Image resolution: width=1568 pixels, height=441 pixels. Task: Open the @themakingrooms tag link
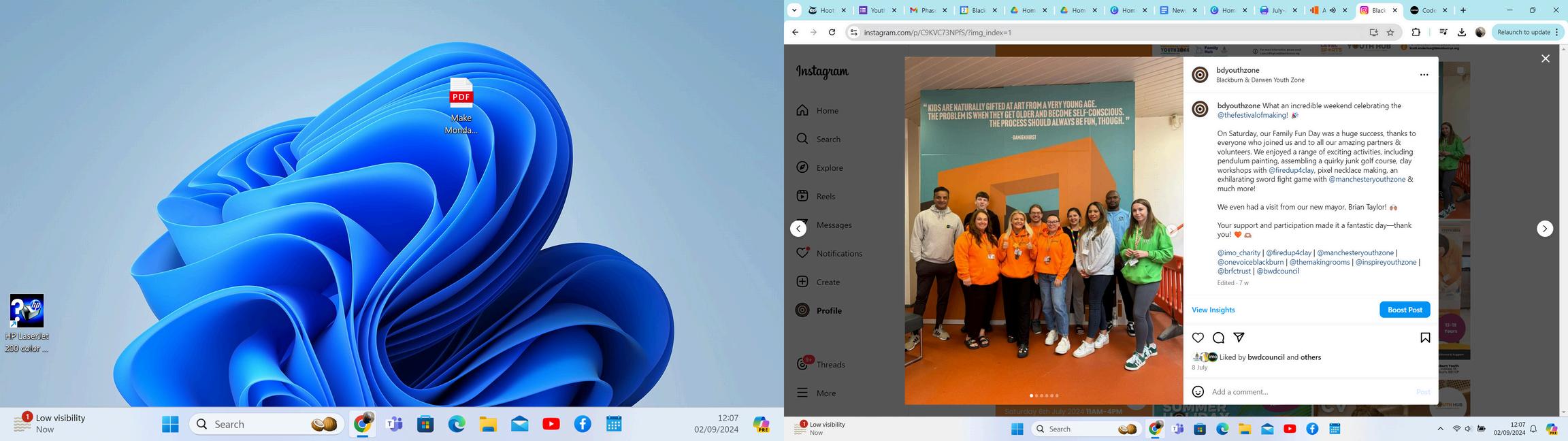click(1319, 262)
